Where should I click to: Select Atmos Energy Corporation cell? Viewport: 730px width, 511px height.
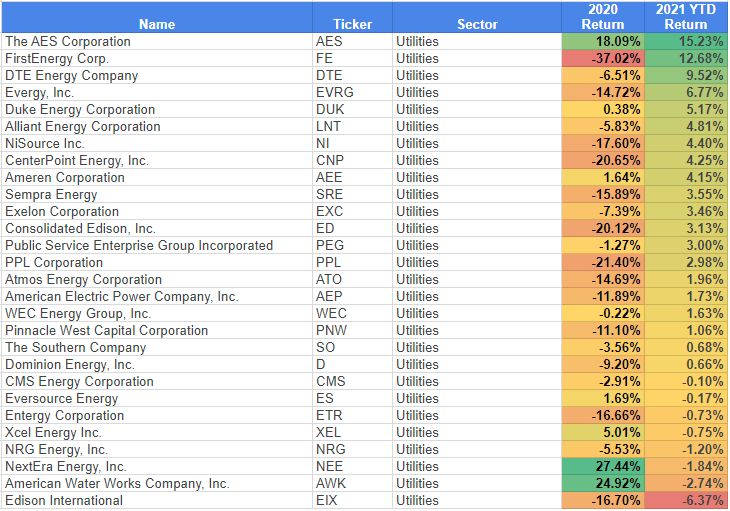click(157, 280)
